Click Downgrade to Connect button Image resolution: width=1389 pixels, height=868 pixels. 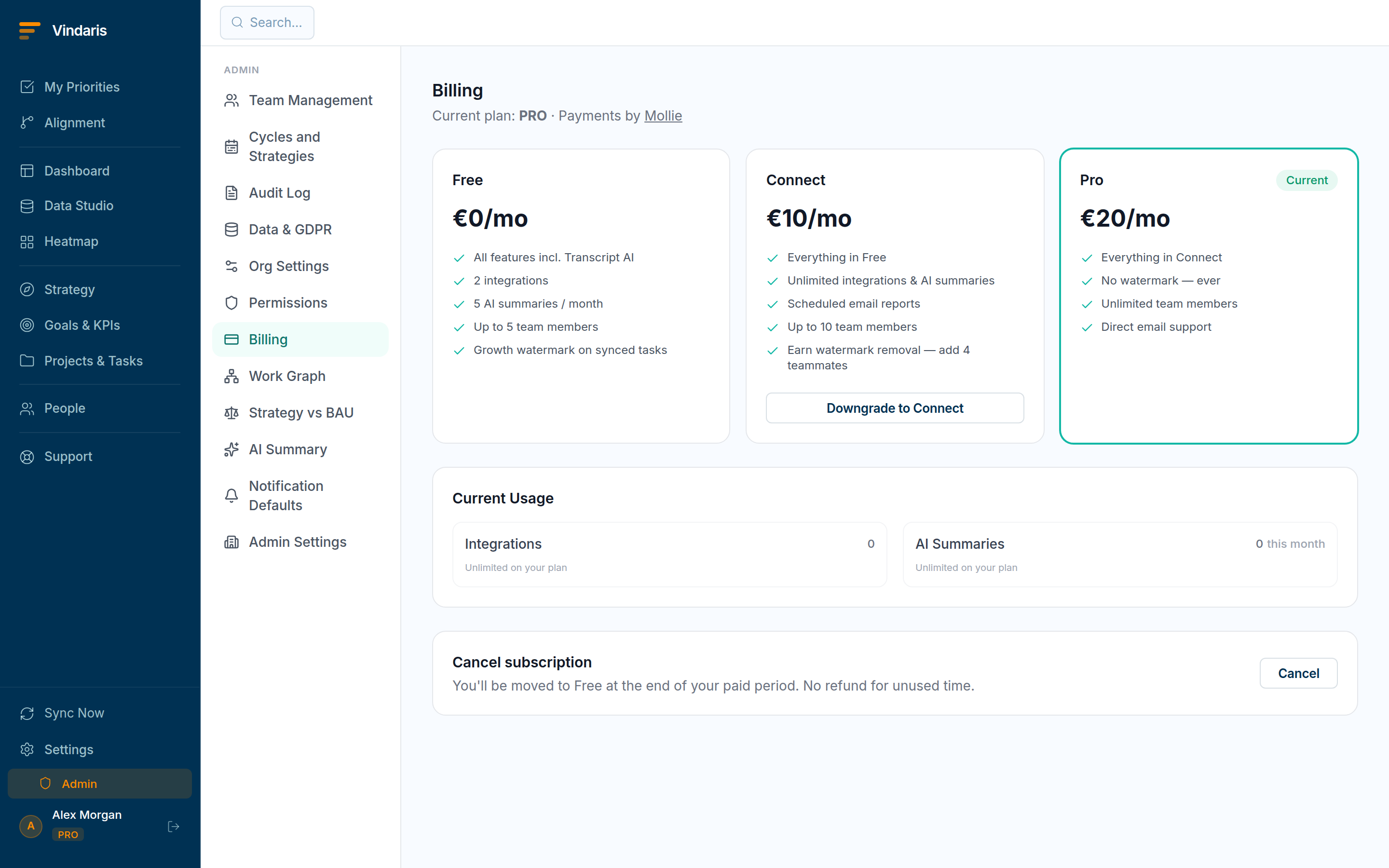[894, 408]
